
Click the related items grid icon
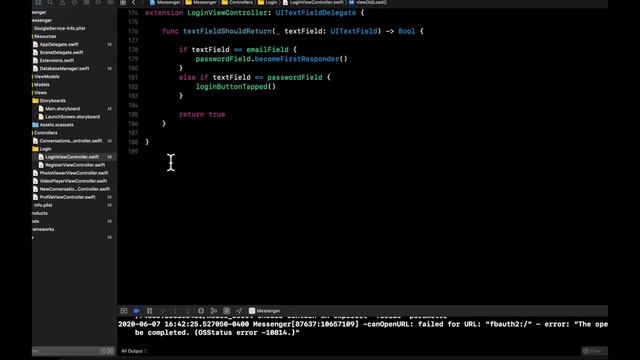123,2
